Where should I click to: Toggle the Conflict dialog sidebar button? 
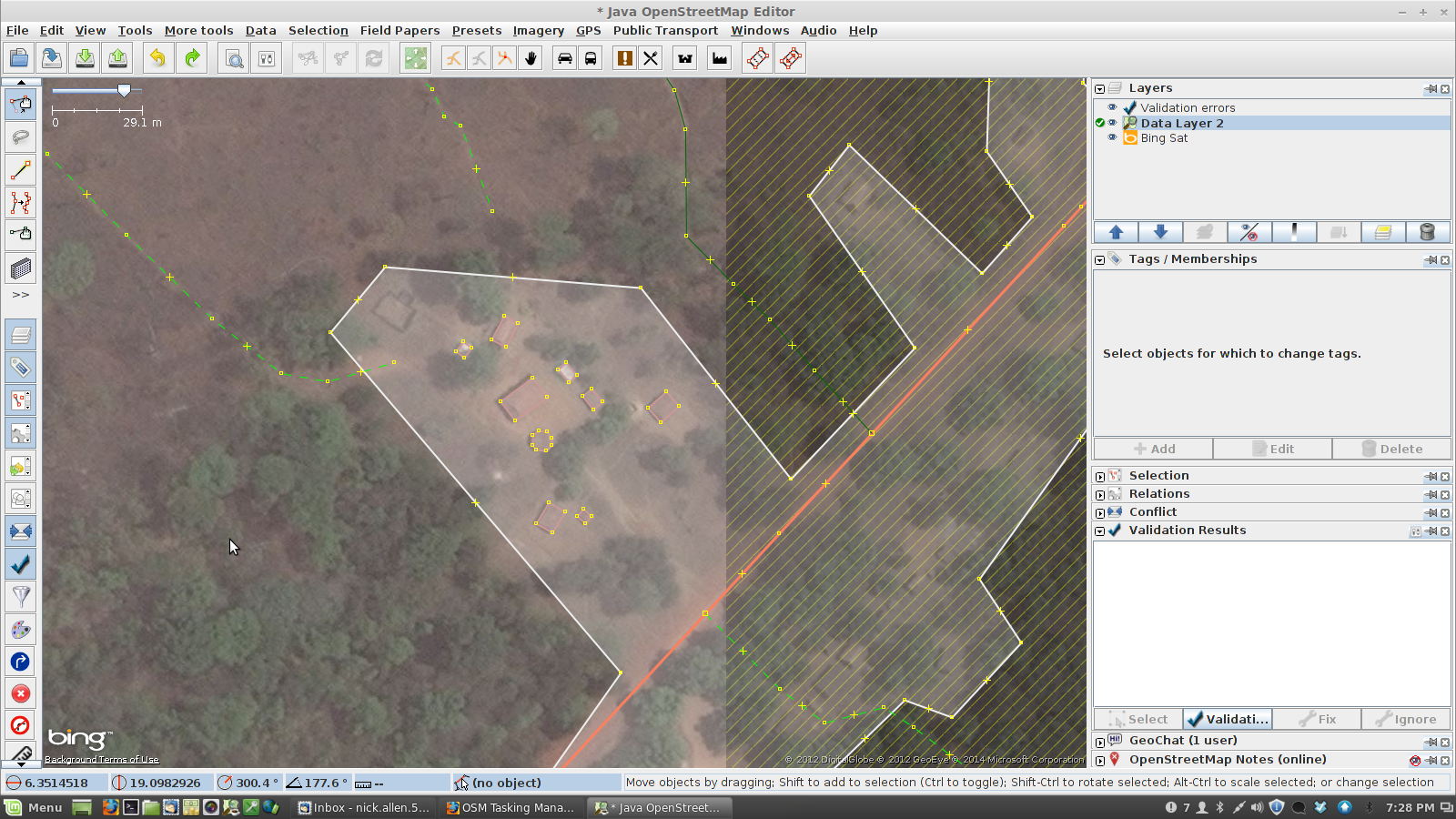pyautogui.click(x=20, y=531)
